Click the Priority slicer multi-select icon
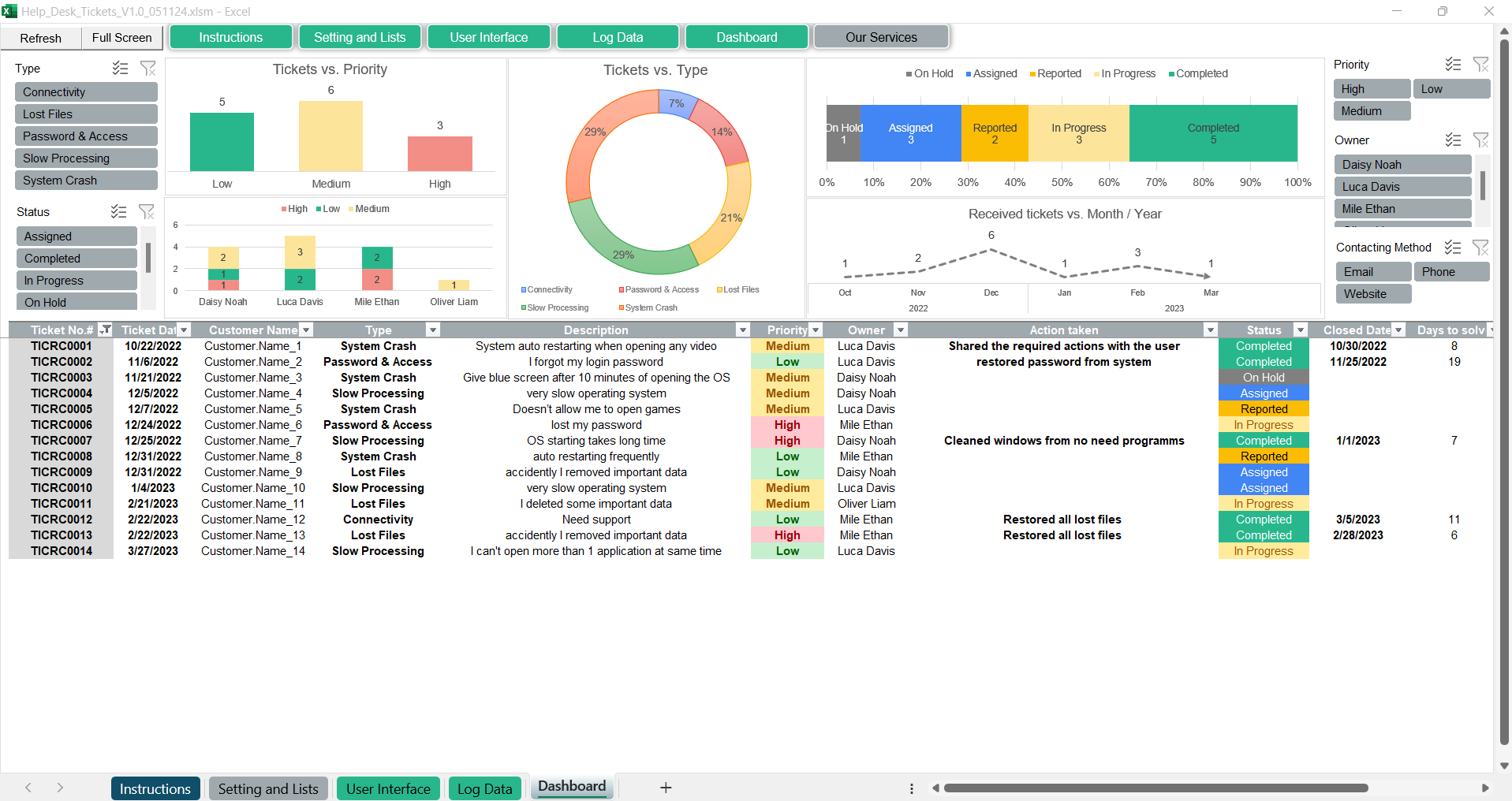Screen dimensions: 1512x801 (x=1453, y=65)
